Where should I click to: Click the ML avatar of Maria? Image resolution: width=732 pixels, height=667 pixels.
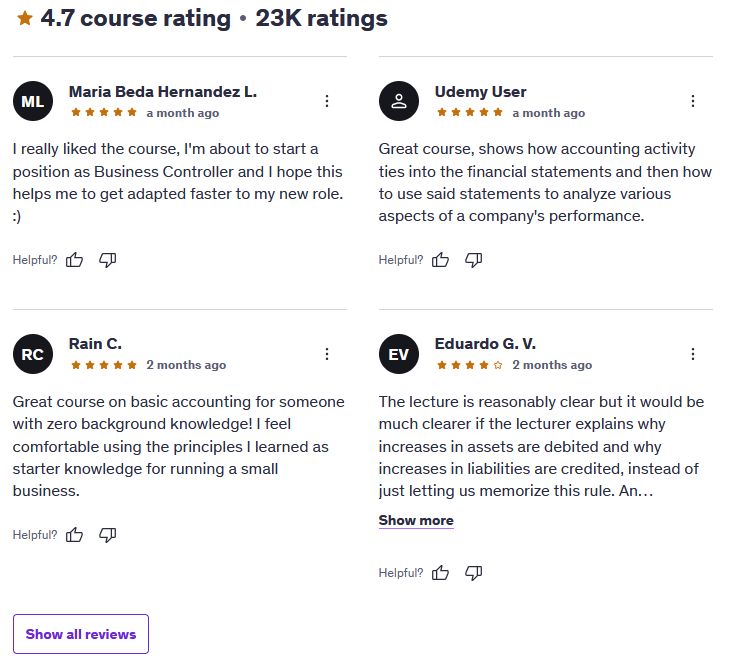tap(33, 101)
